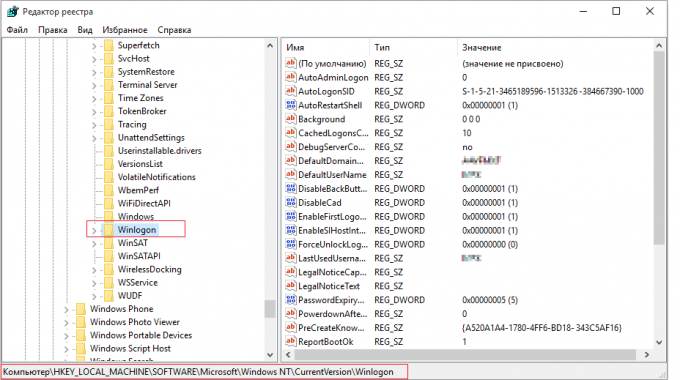Click the WbemPerf folder icon
The image size is (680, 380).
(109, 190)
